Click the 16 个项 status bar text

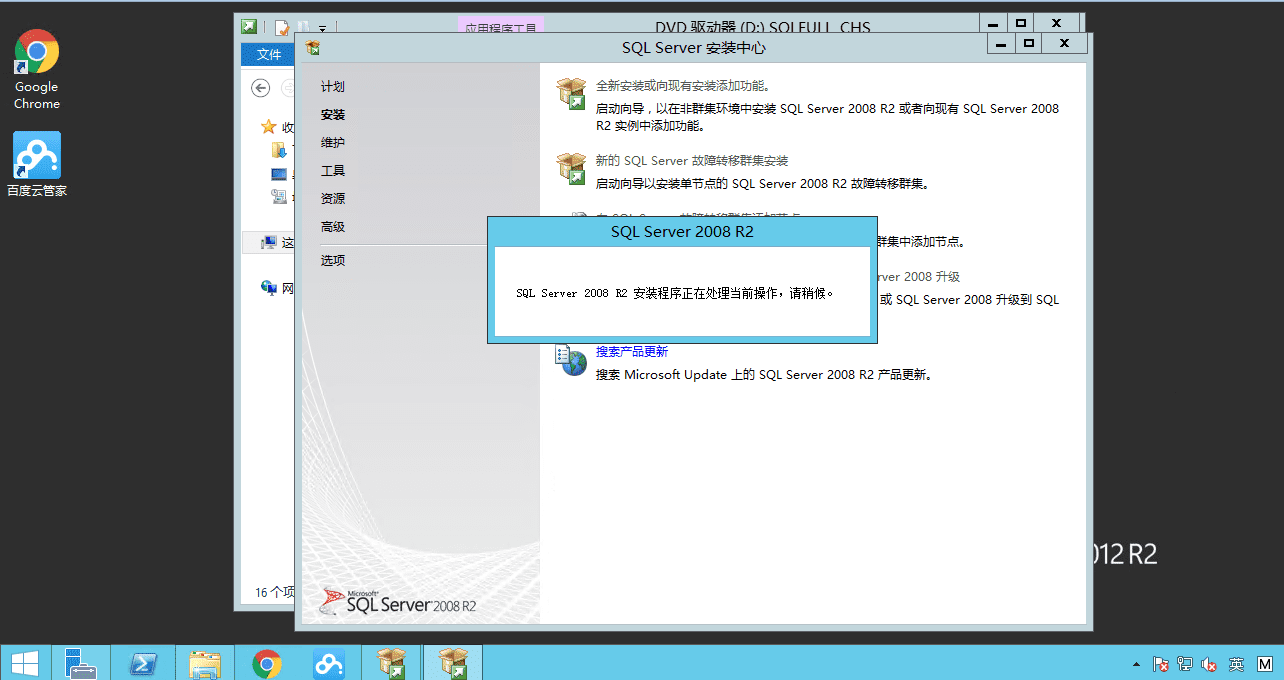point(272,592)
